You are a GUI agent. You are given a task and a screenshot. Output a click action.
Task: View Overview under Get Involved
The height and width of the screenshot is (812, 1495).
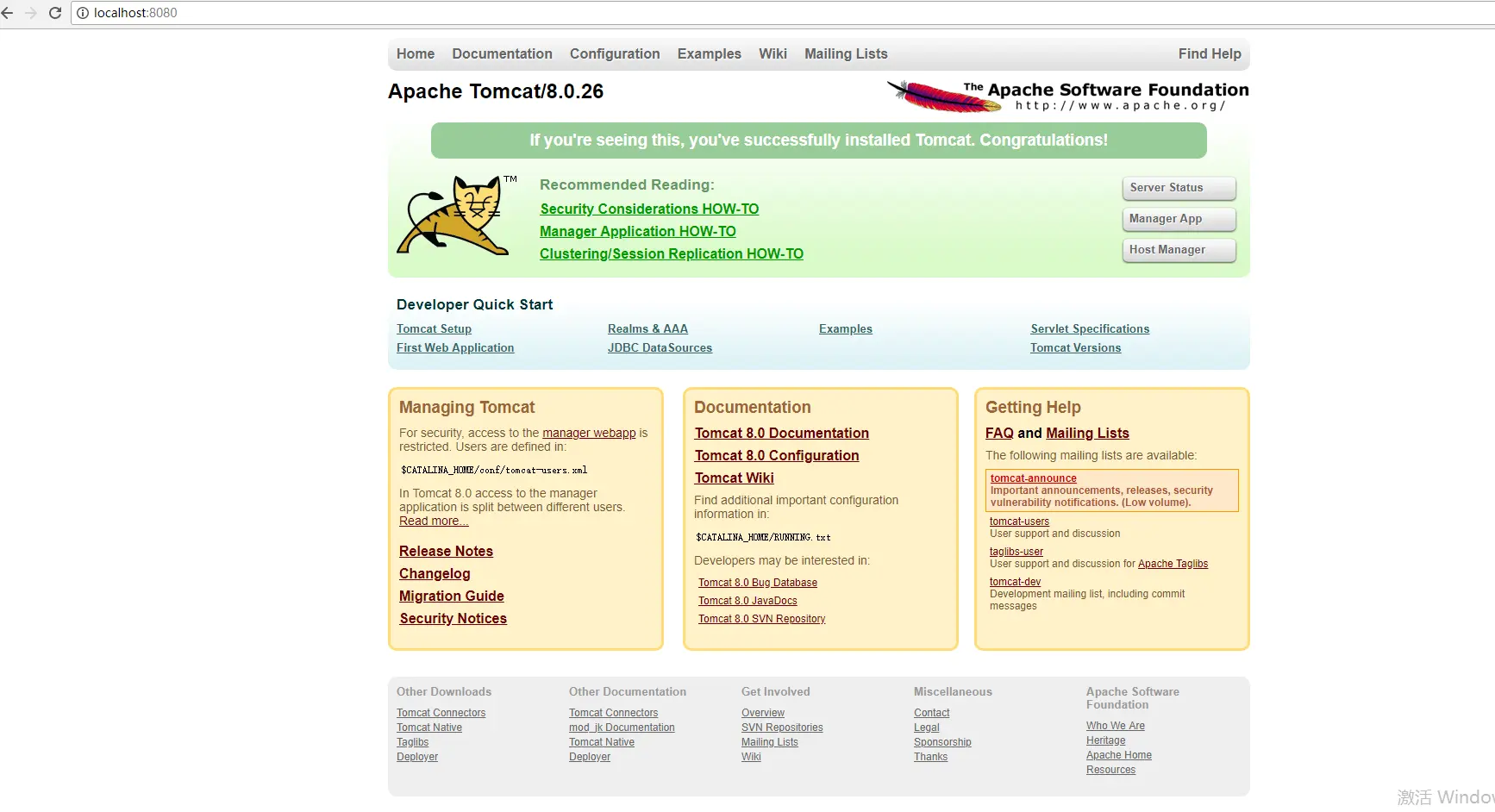point(763,713)
